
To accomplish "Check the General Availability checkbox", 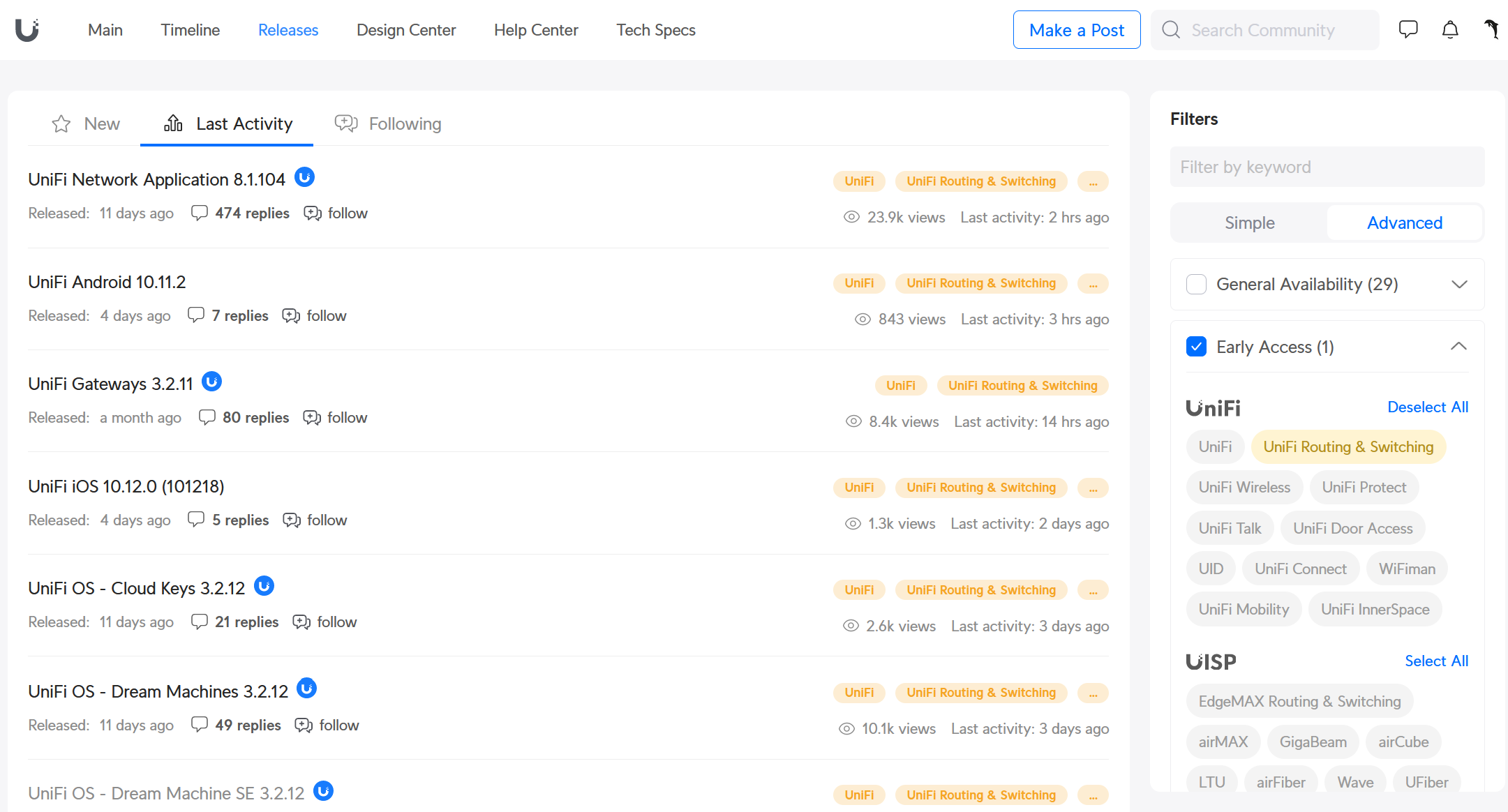I will click(1196, 284).
